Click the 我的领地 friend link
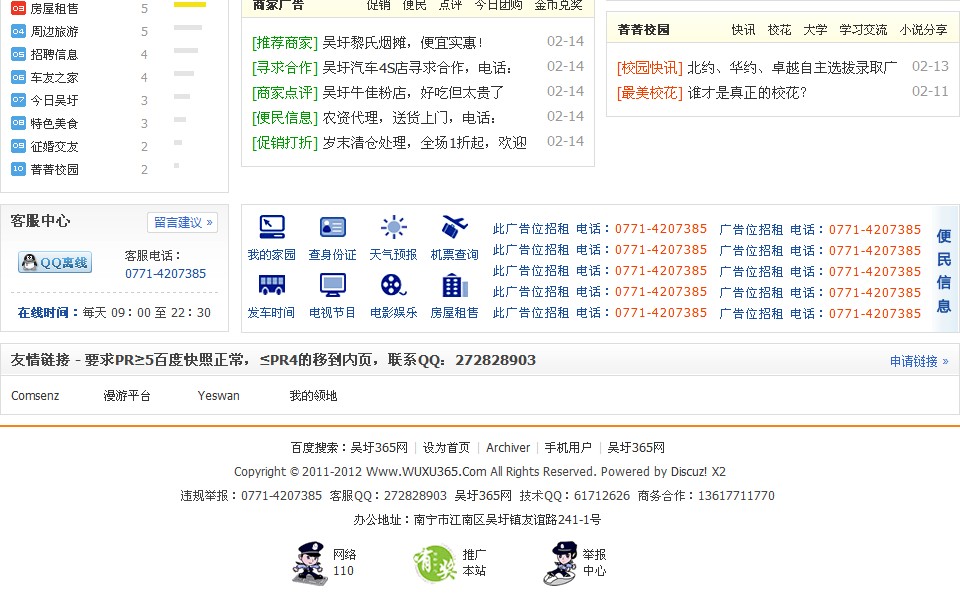960x595 pixels. click(x=313, y=395)
